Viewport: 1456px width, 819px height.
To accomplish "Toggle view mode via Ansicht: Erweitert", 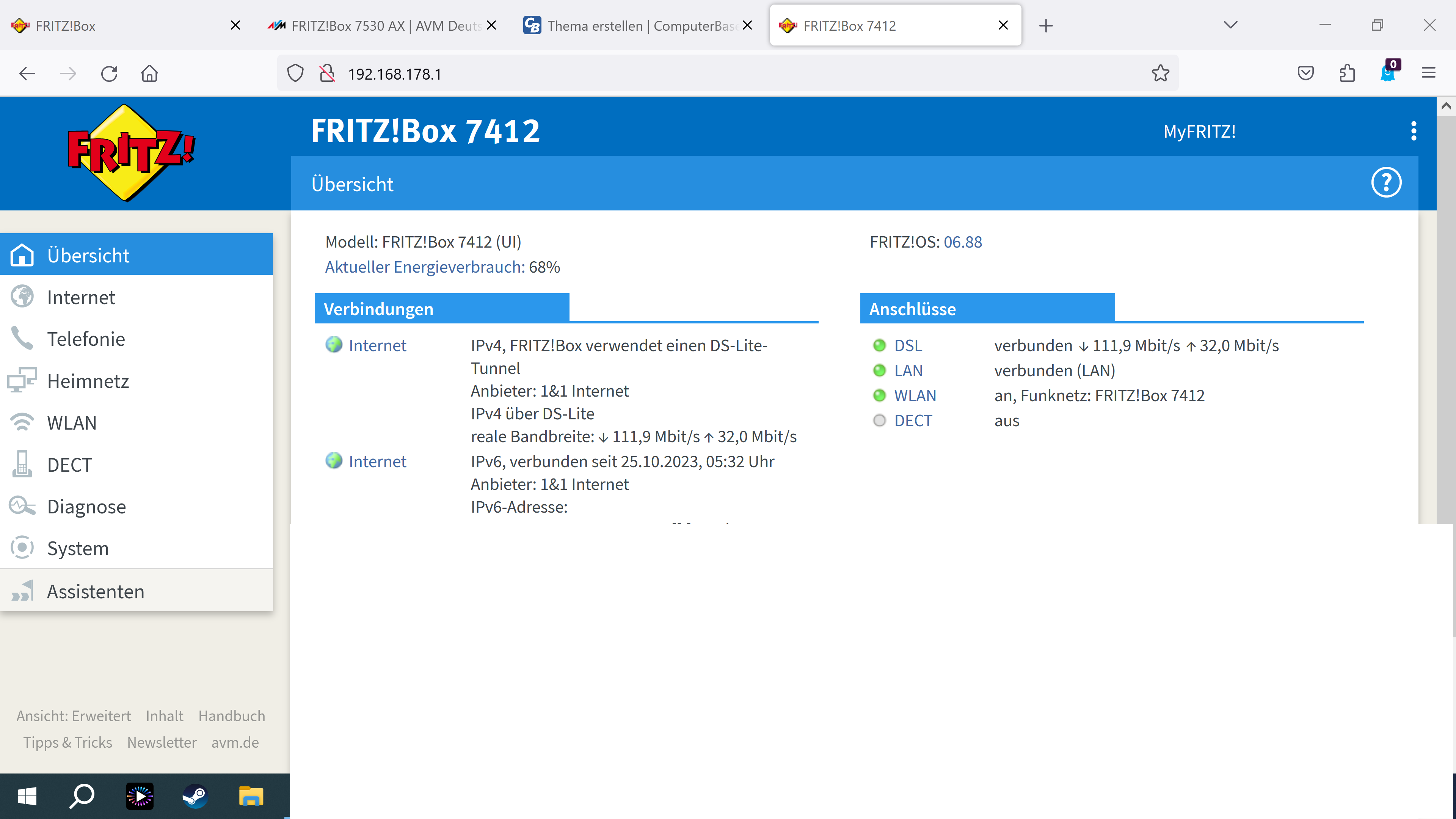I will pos(74,715).
